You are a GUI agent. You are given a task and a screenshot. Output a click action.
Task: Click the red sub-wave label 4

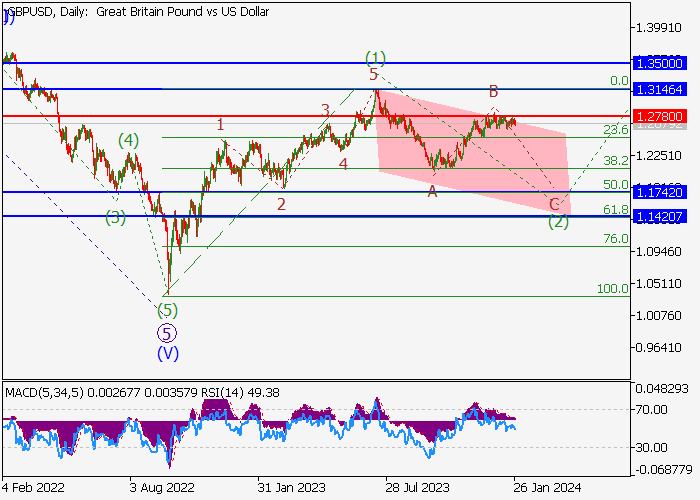click(343, 164)
